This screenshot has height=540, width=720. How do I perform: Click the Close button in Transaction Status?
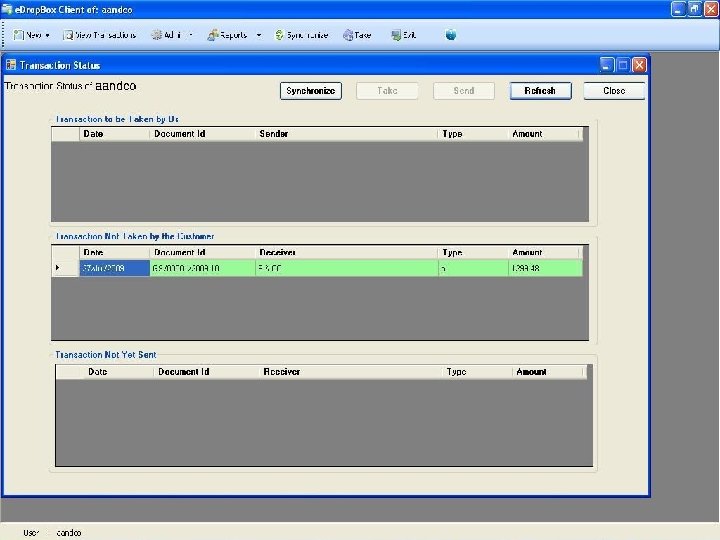614,91
